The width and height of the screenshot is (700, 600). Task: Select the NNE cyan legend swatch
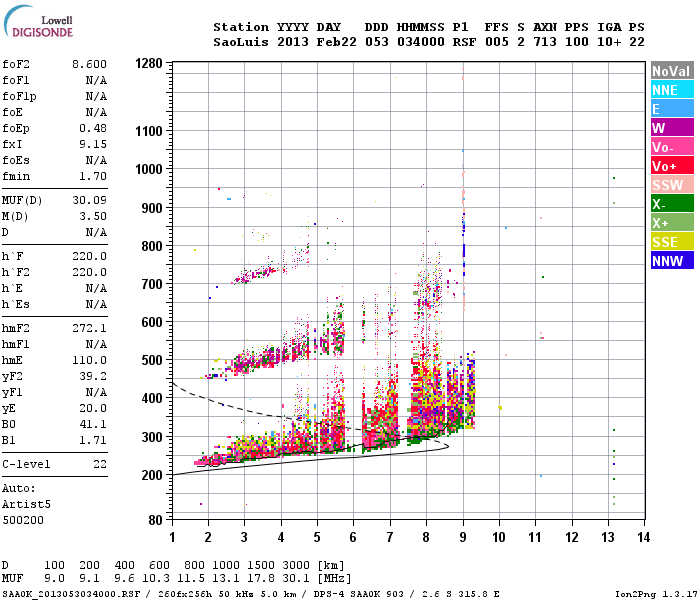[672, 90]
